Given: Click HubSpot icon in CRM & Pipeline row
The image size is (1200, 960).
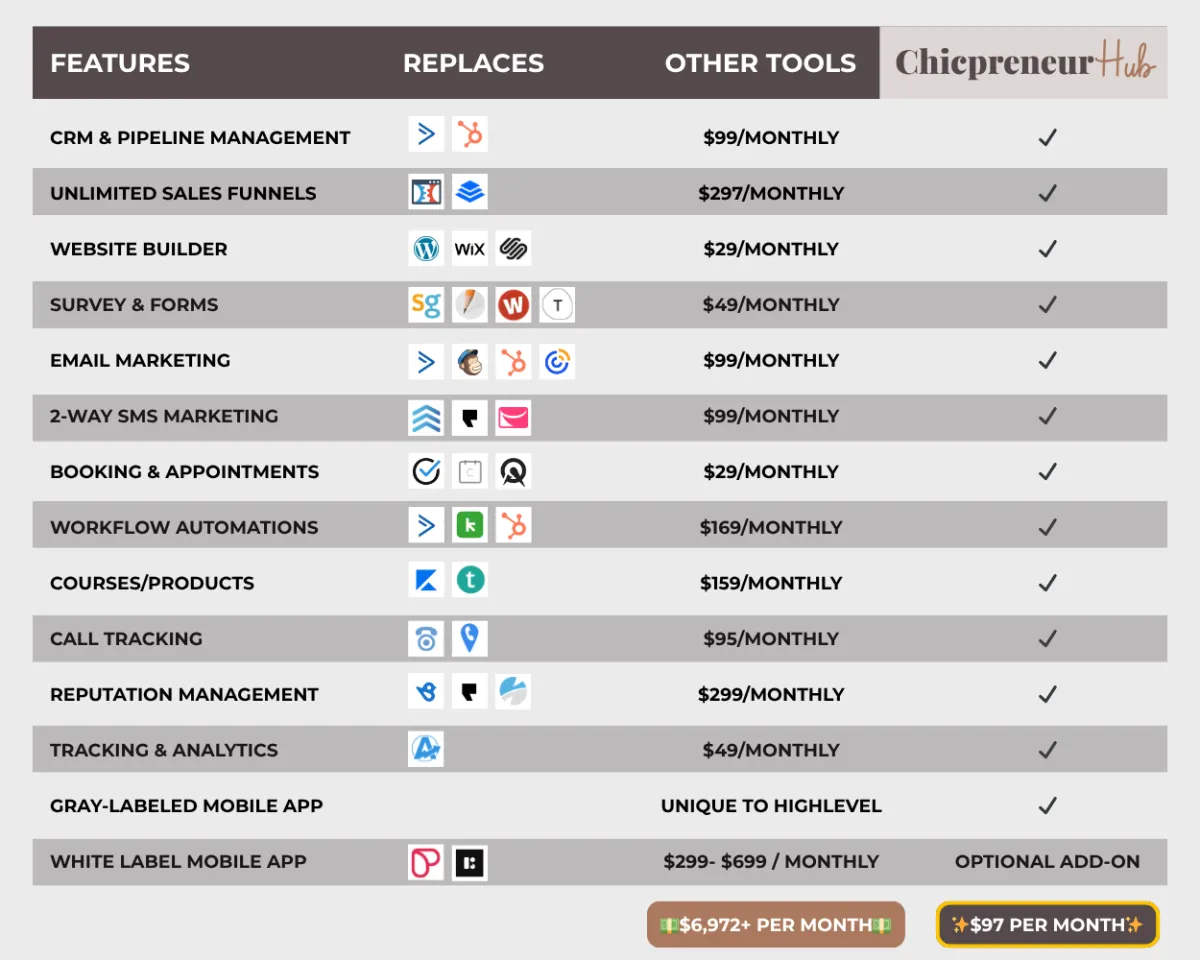Looking at the screenshot, I should click(470, 134).
